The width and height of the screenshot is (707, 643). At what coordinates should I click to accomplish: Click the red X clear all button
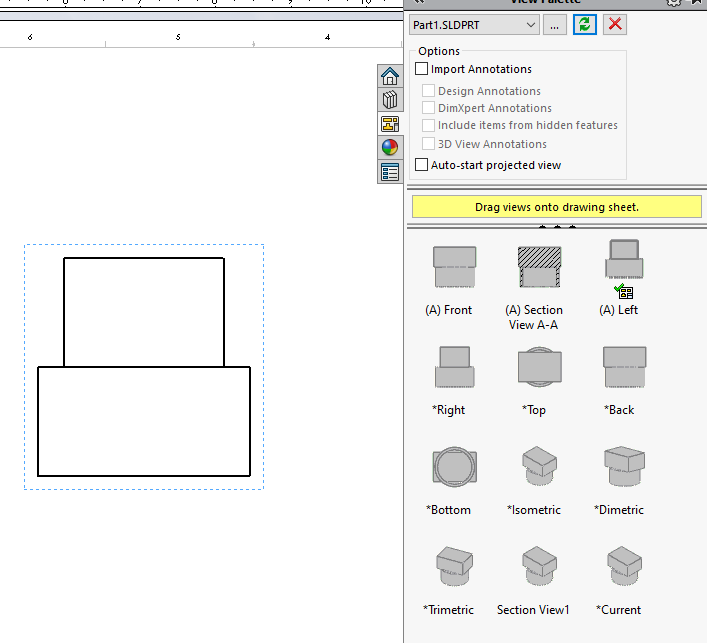click(x=615, y=24)
